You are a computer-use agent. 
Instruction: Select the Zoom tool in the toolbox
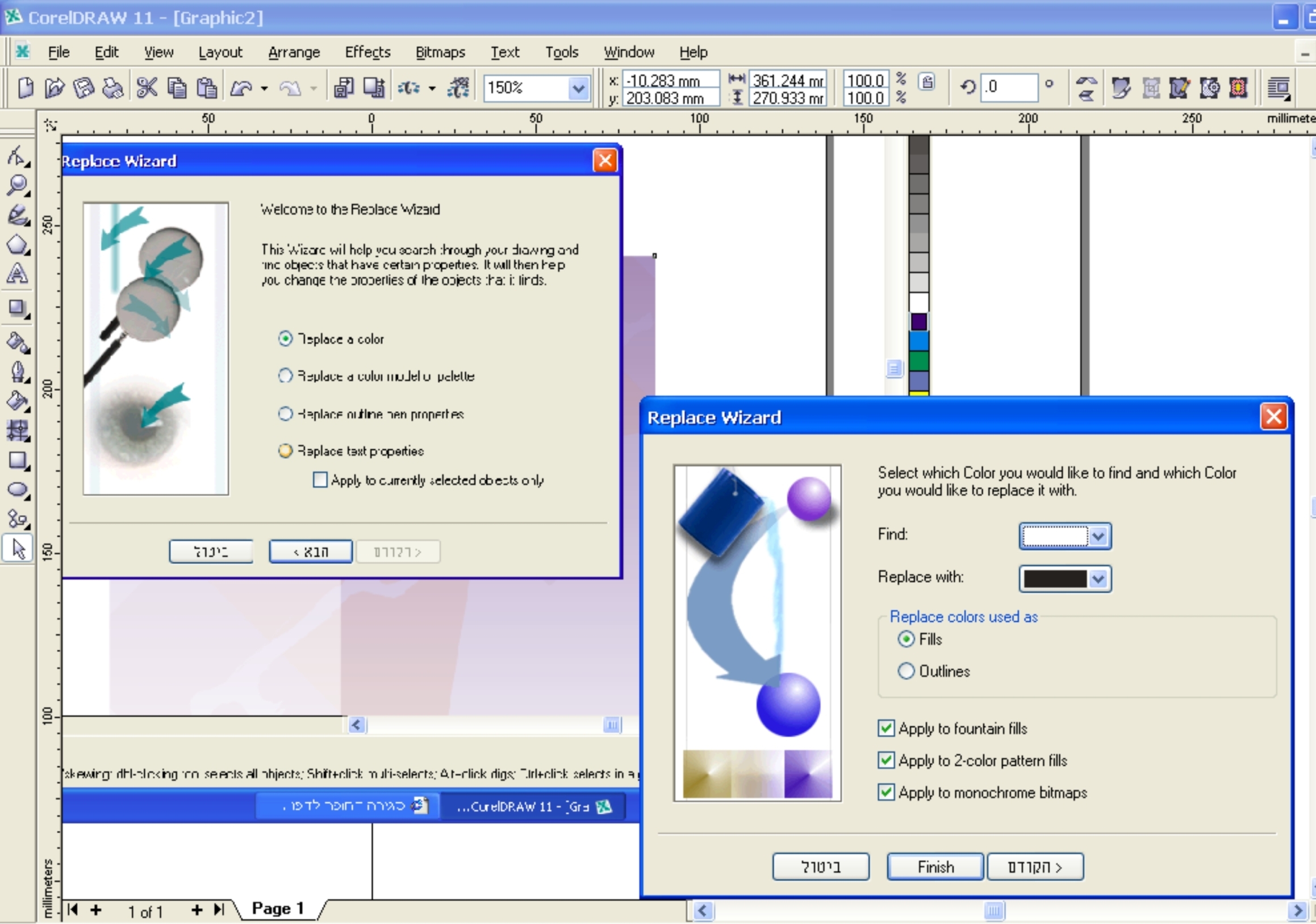[18, 185]
